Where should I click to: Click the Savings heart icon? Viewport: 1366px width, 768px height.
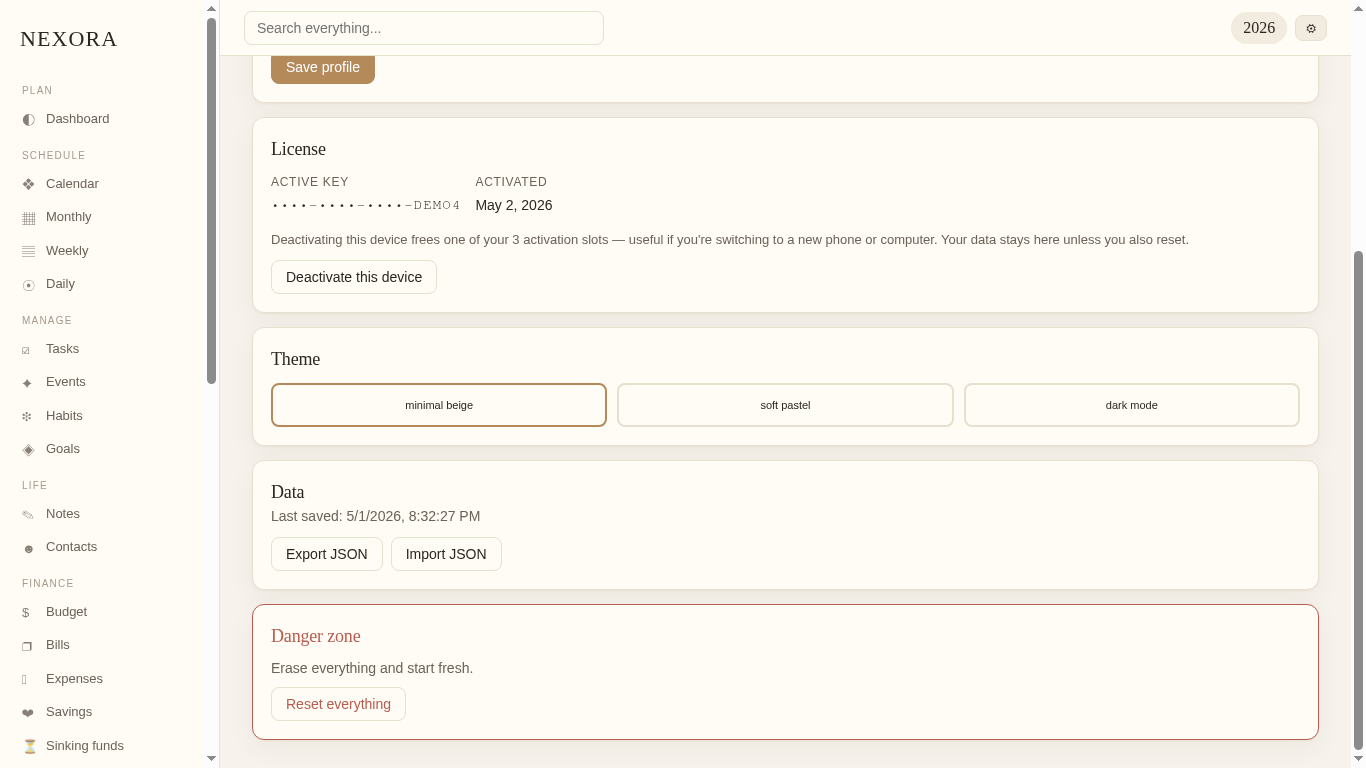tap(28, 713)
